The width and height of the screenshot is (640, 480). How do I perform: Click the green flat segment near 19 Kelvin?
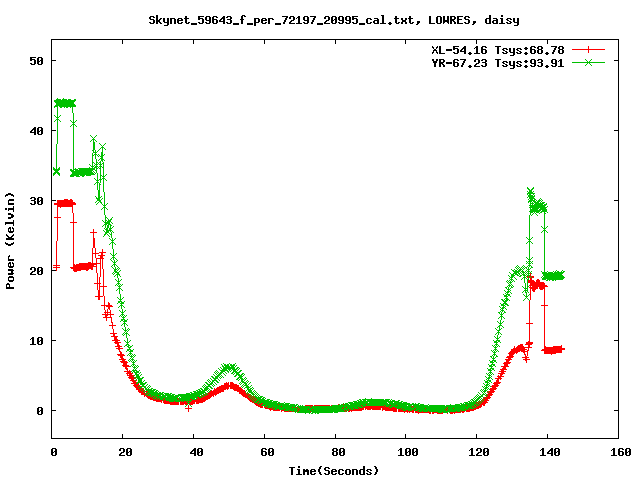(553, 276)
